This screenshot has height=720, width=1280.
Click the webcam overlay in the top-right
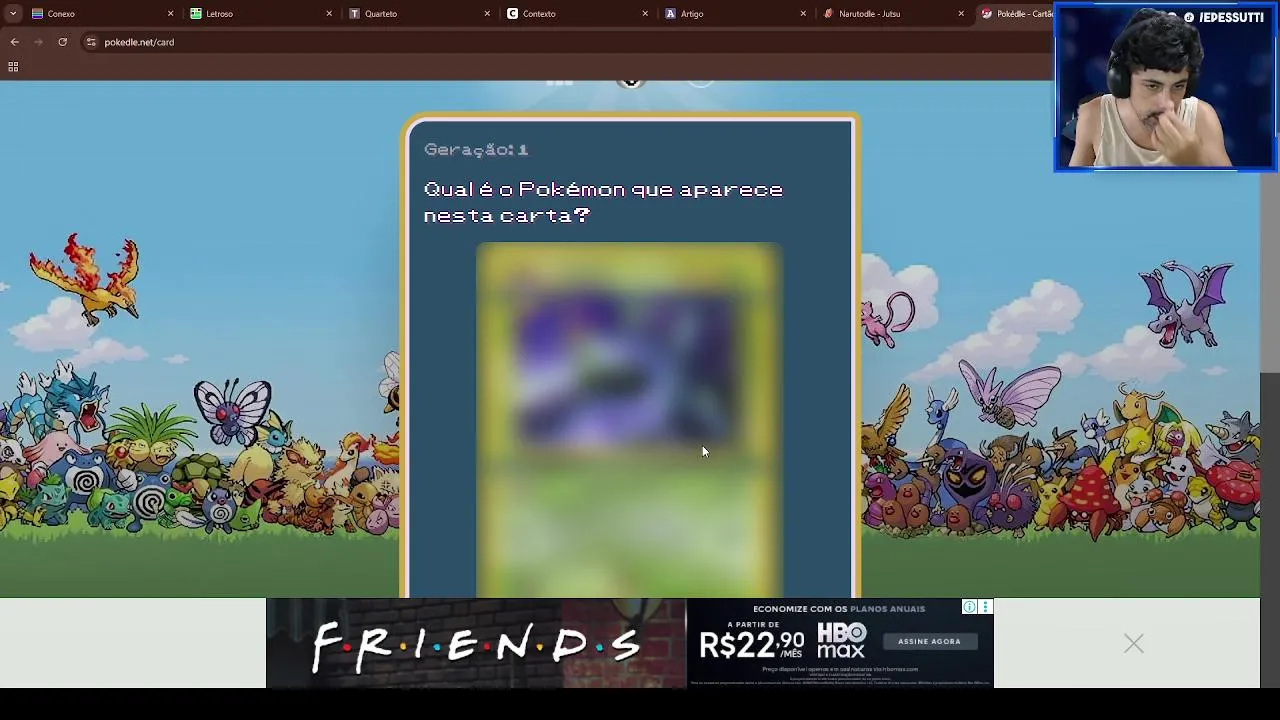click(1165, 87)
